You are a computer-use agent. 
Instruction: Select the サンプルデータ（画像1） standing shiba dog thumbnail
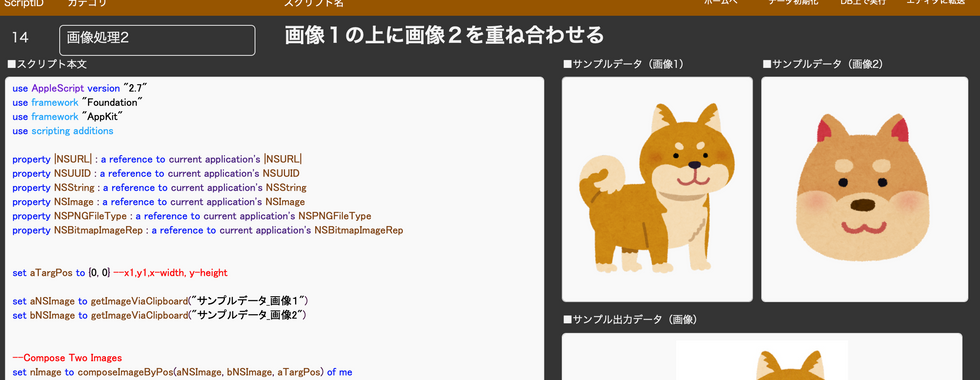pos(657,189)
